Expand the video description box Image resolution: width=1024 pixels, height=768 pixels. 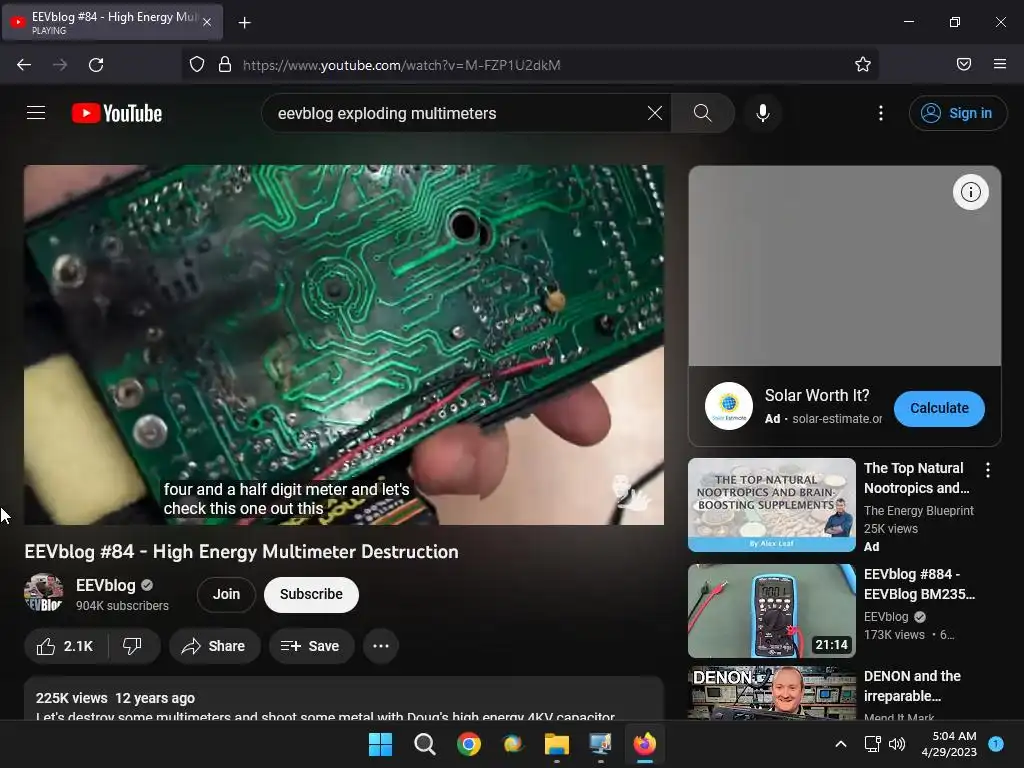tap(344, 699)
